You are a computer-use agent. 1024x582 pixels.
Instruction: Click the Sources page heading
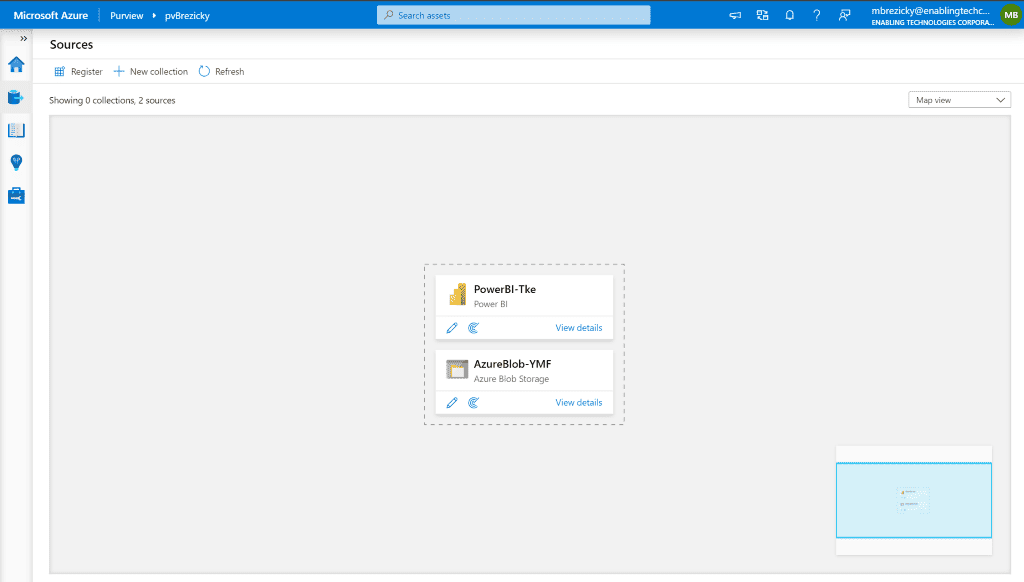71,44
